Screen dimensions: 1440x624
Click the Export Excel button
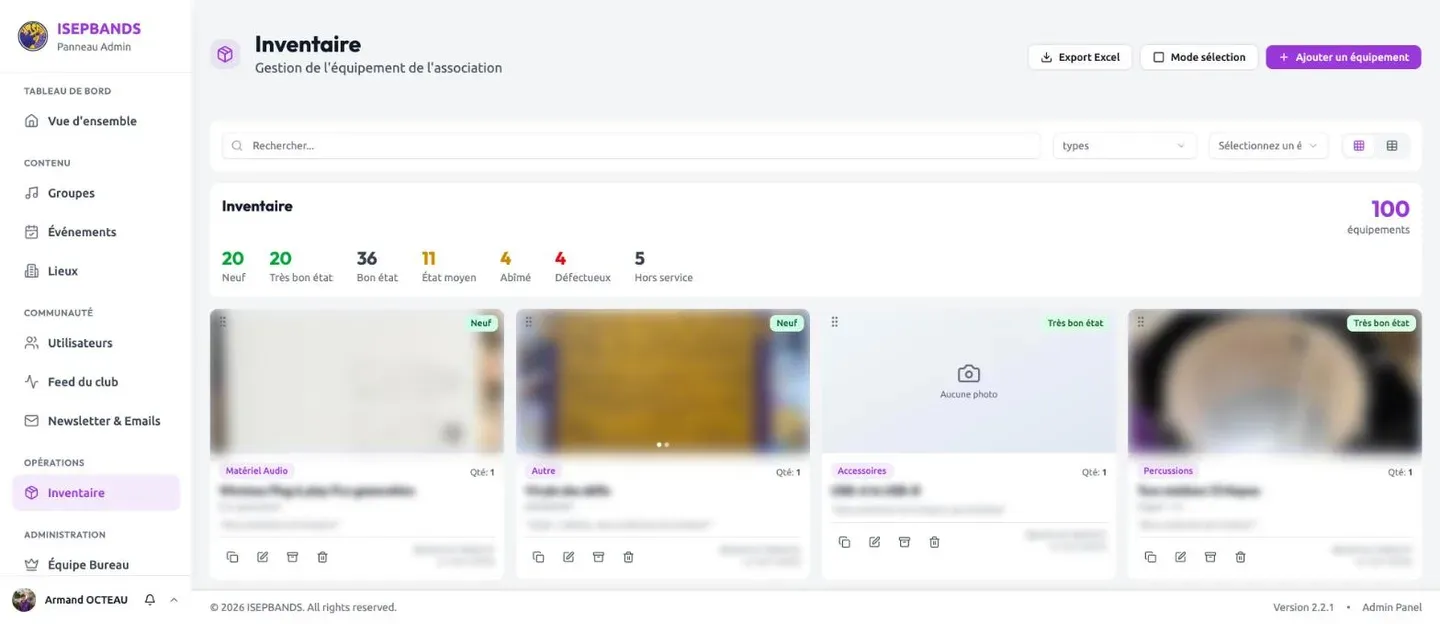(1080, 57)
